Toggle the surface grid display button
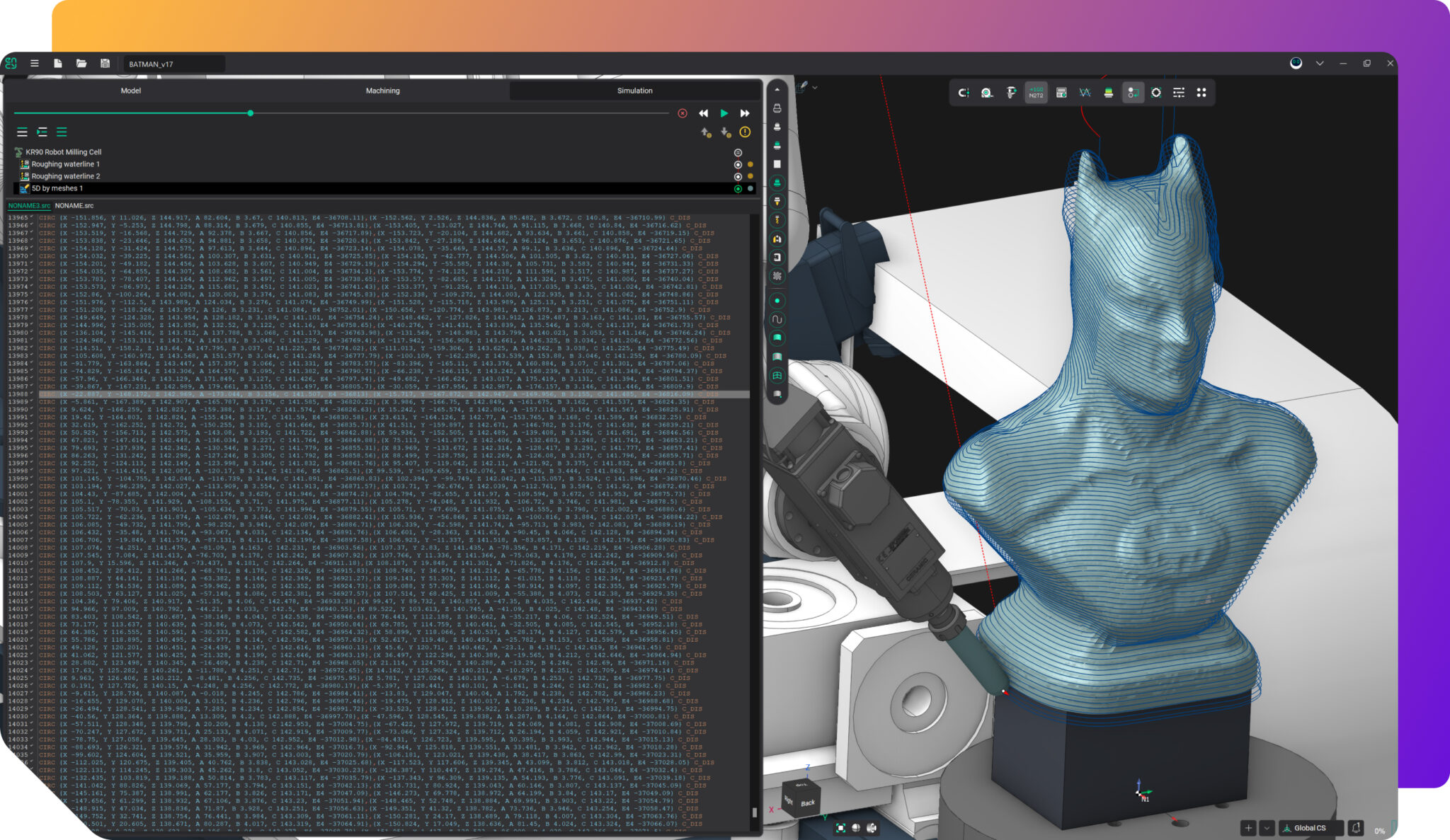Screen dimensions: 1450x840 click(777, 376)
